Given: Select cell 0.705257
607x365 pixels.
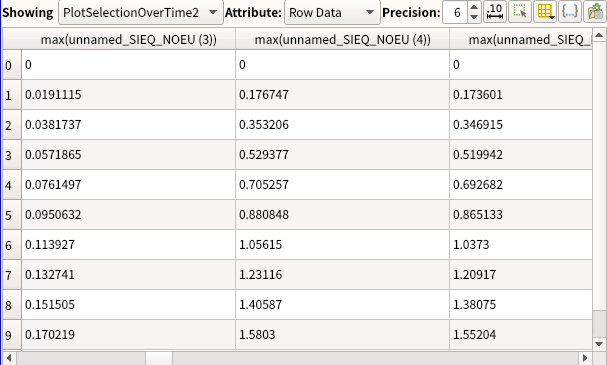Looking at the screenshot, I should [x=342, y=185].
